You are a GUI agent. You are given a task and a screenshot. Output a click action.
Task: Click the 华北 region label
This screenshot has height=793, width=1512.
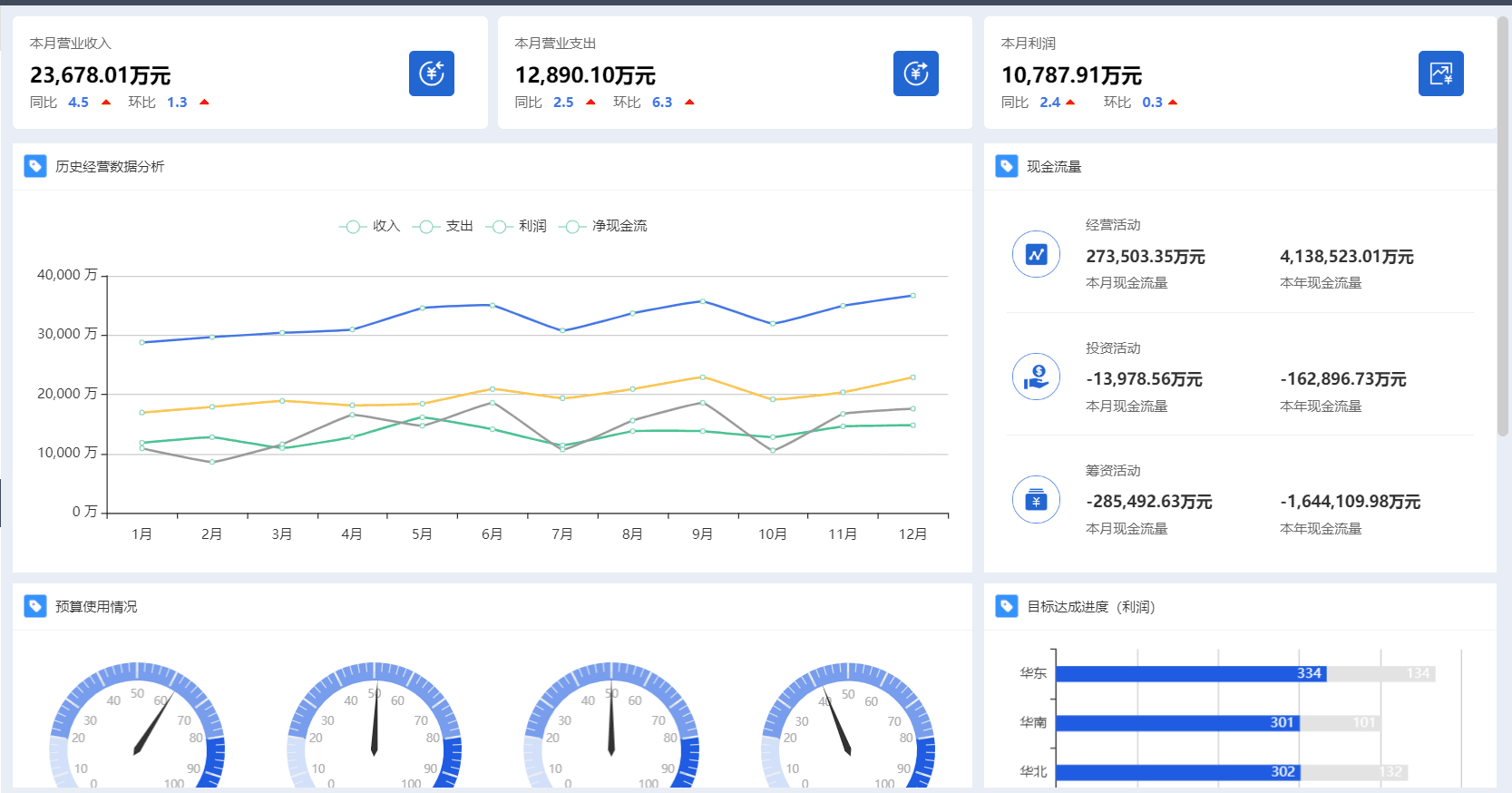1033,771
